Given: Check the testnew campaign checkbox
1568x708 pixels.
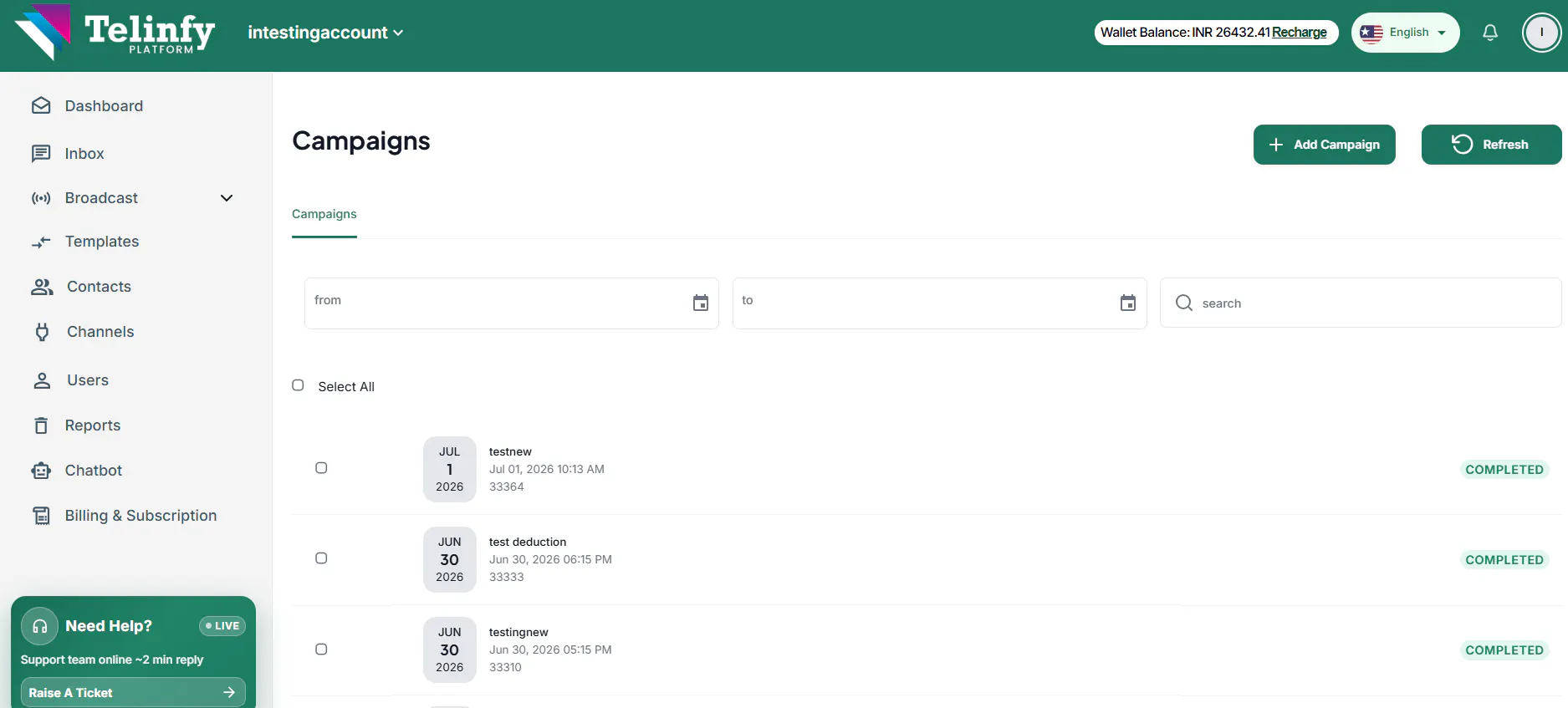Looking at the screenshot, I should pyautogui.click(x=321, y=468).
